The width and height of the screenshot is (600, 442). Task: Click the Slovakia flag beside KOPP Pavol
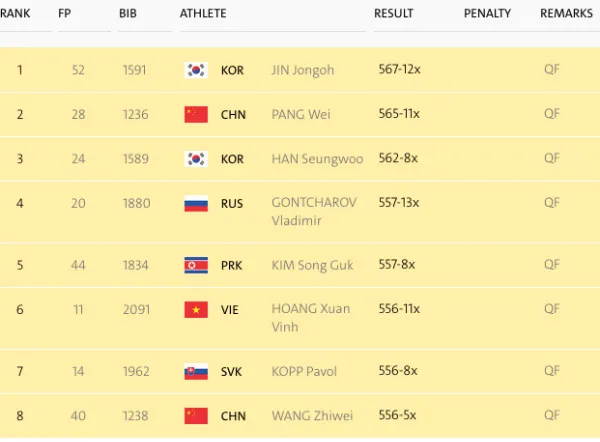[195, 371]
